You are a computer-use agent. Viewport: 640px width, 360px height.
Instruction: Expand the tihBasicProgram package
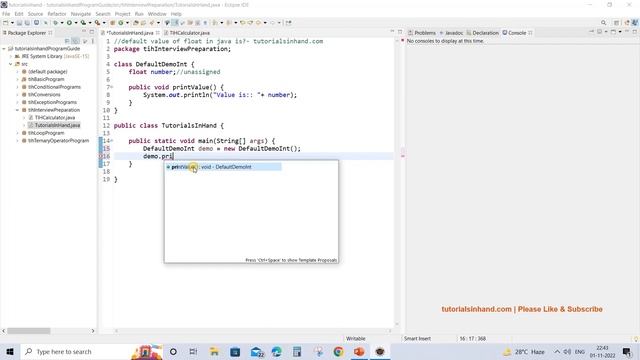[x=18, y=80]
